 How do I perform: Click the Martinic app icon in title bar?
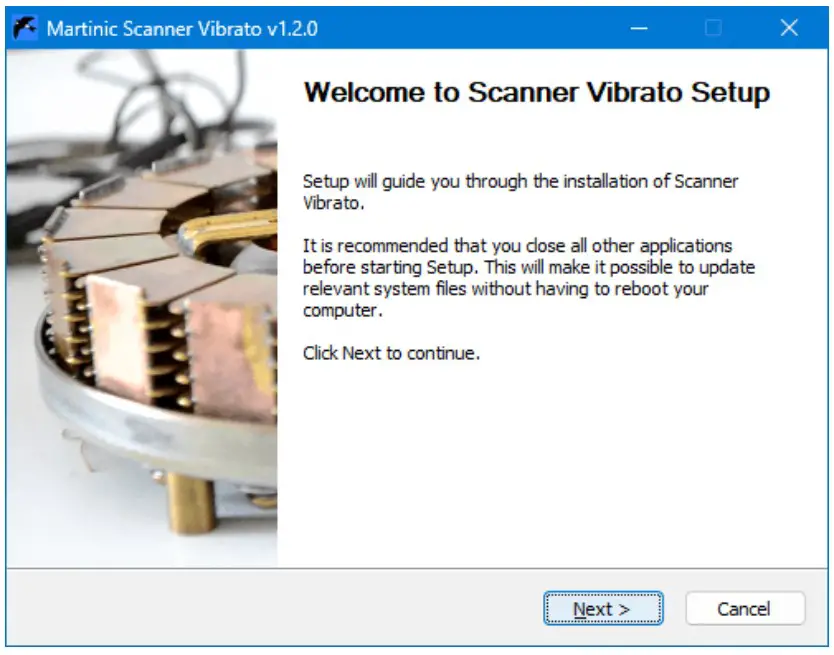click(x=27, y=28)
